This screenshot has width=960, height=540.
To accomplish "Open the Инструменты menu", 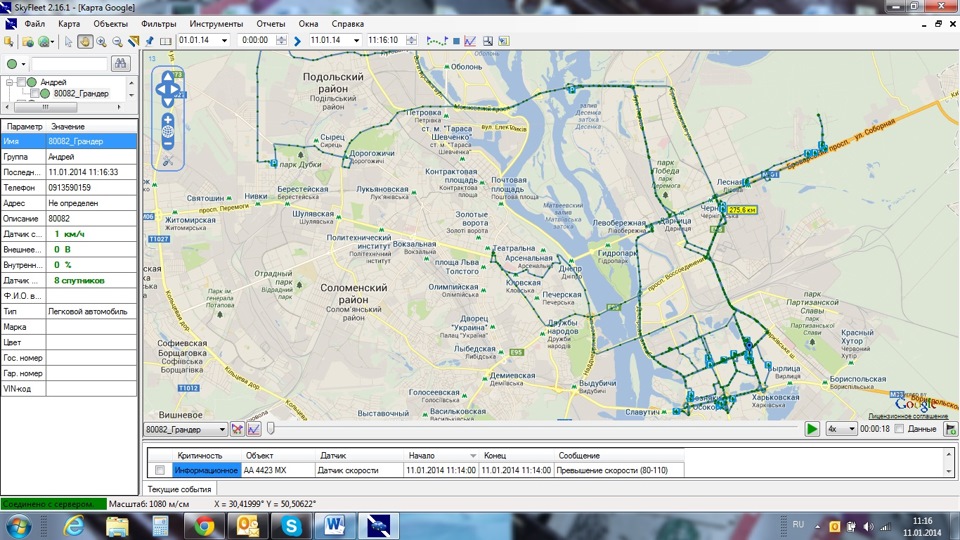I will (x=216, y=24).
